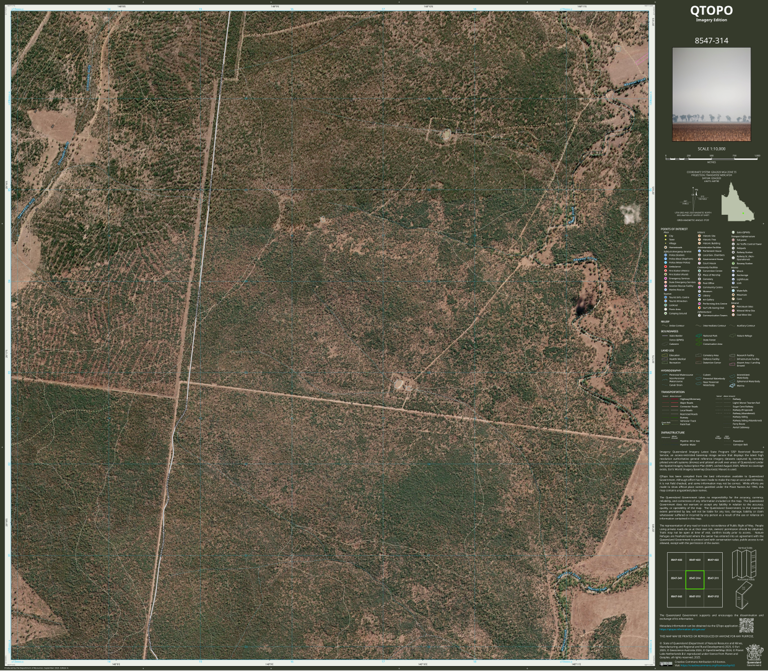
Task: Click the sheet number 8547-314 label
Action: tap(711, 41)
